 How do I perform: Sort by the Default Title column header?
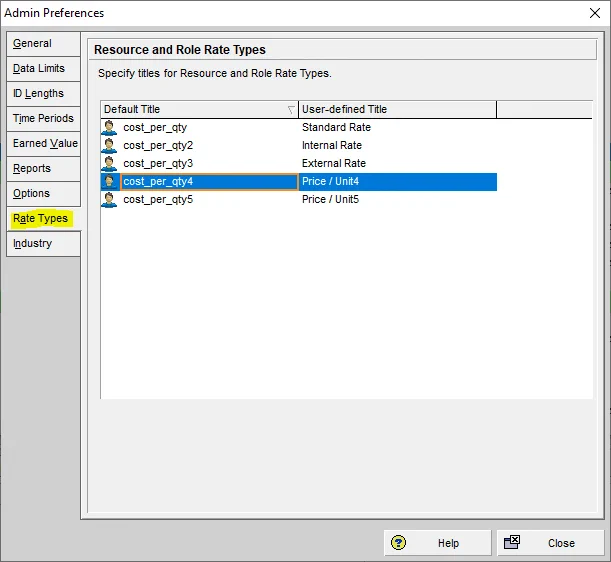click(x=199, y=110)
